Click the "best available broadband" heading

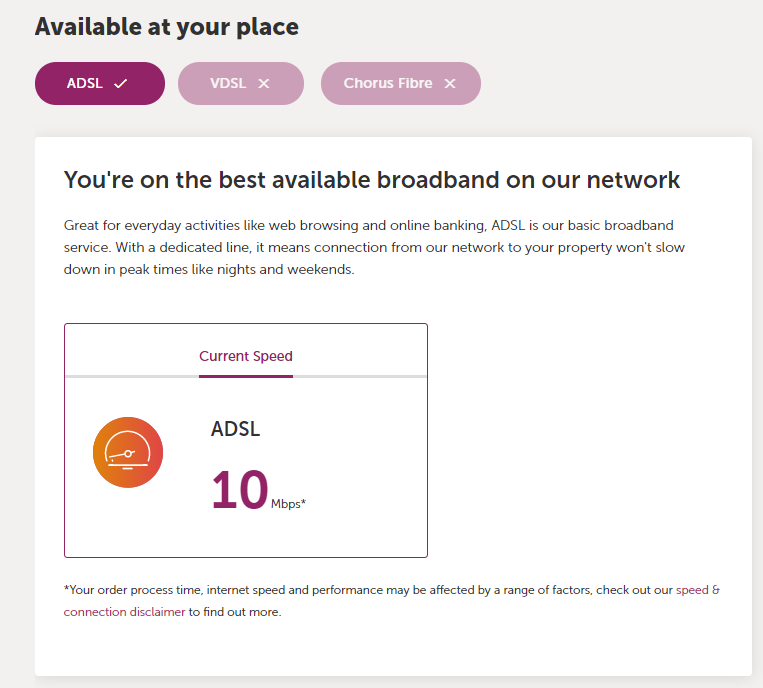coord(372,180)
